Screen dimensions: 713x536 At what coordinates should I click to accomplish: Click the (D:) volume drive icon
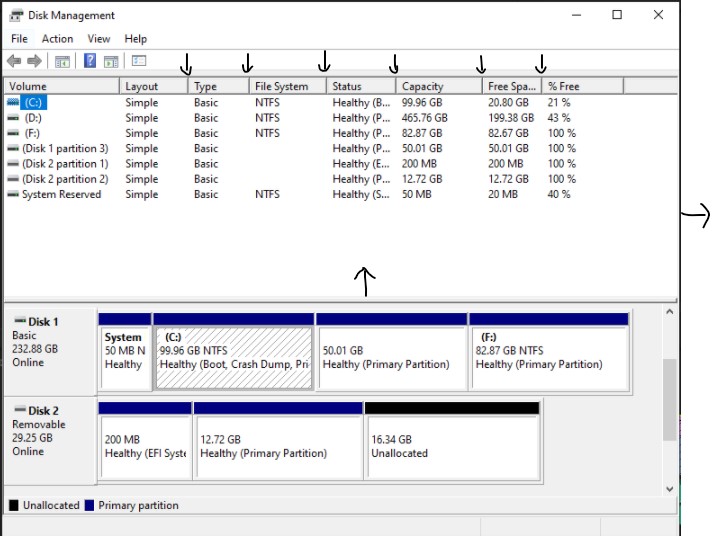coord(13,118)
